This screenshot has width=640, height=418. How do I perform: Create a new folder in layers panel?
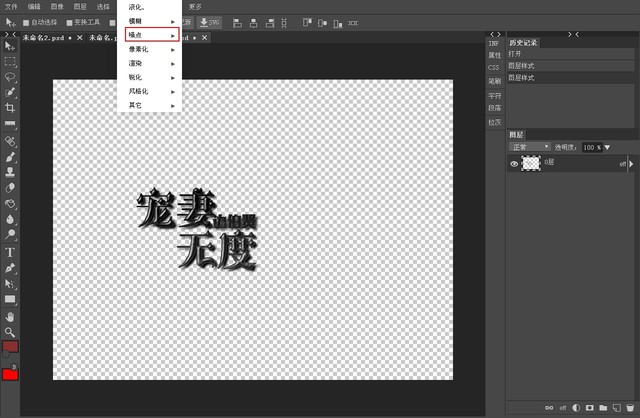[x=604, y=408]
